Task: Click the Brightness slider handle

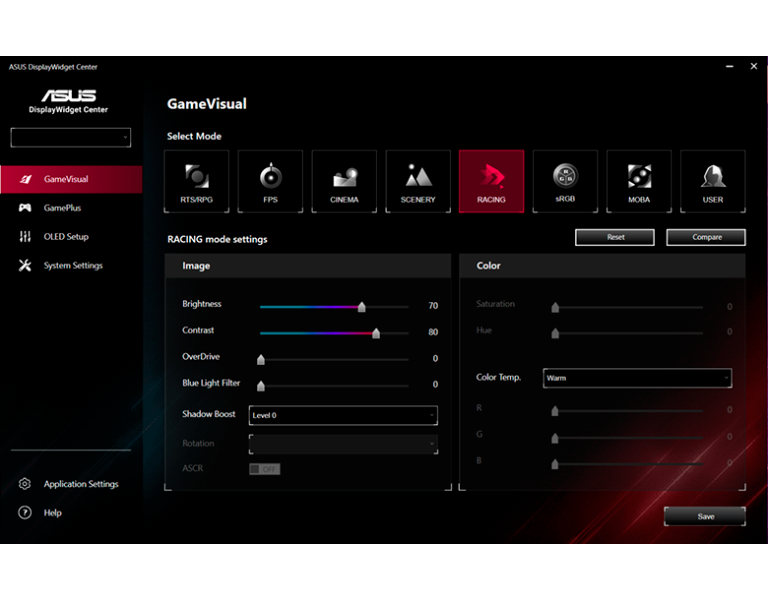Action: tap(361, 307)
